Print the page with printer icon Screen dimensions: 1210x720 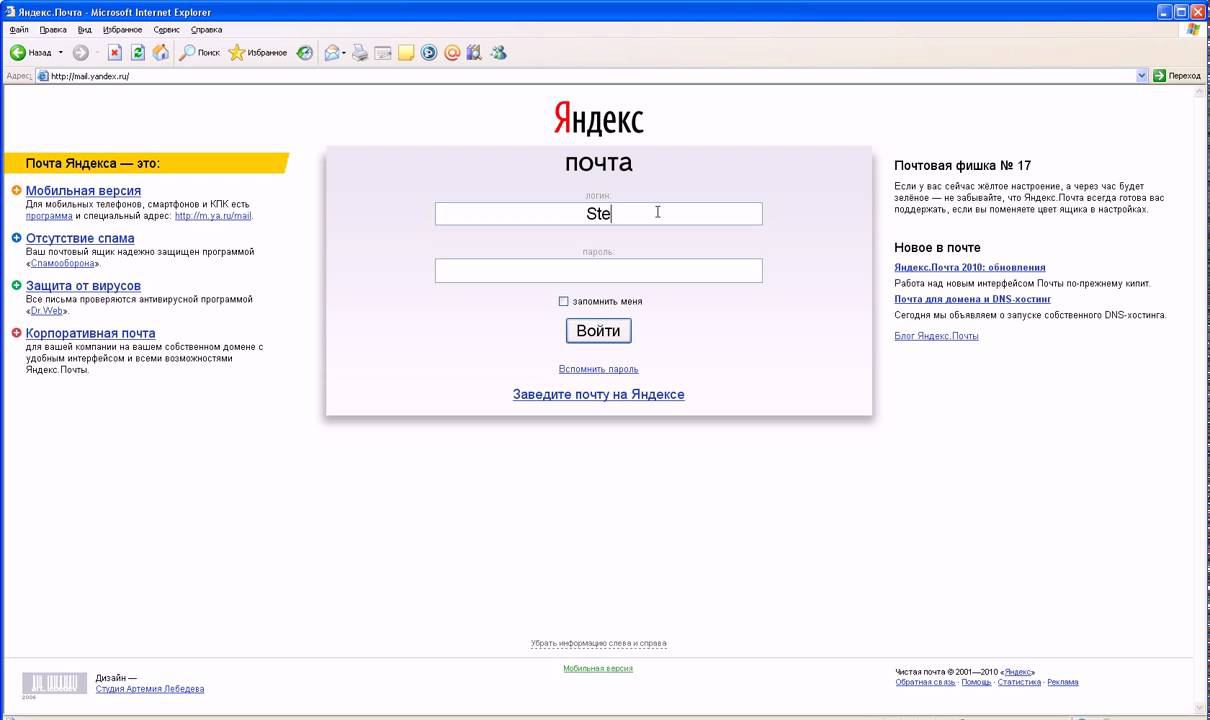tap(360, 53)
